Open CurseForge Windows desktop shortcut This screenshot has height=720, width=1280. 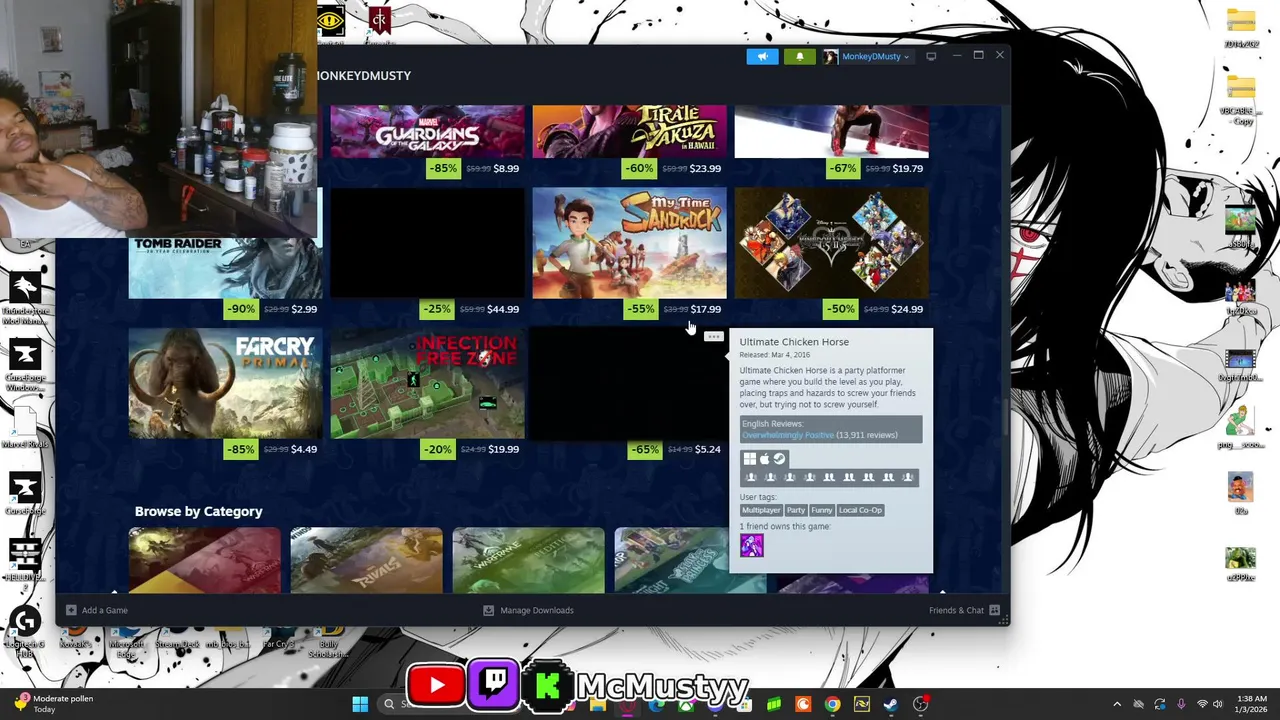click(x=26, y=365)
